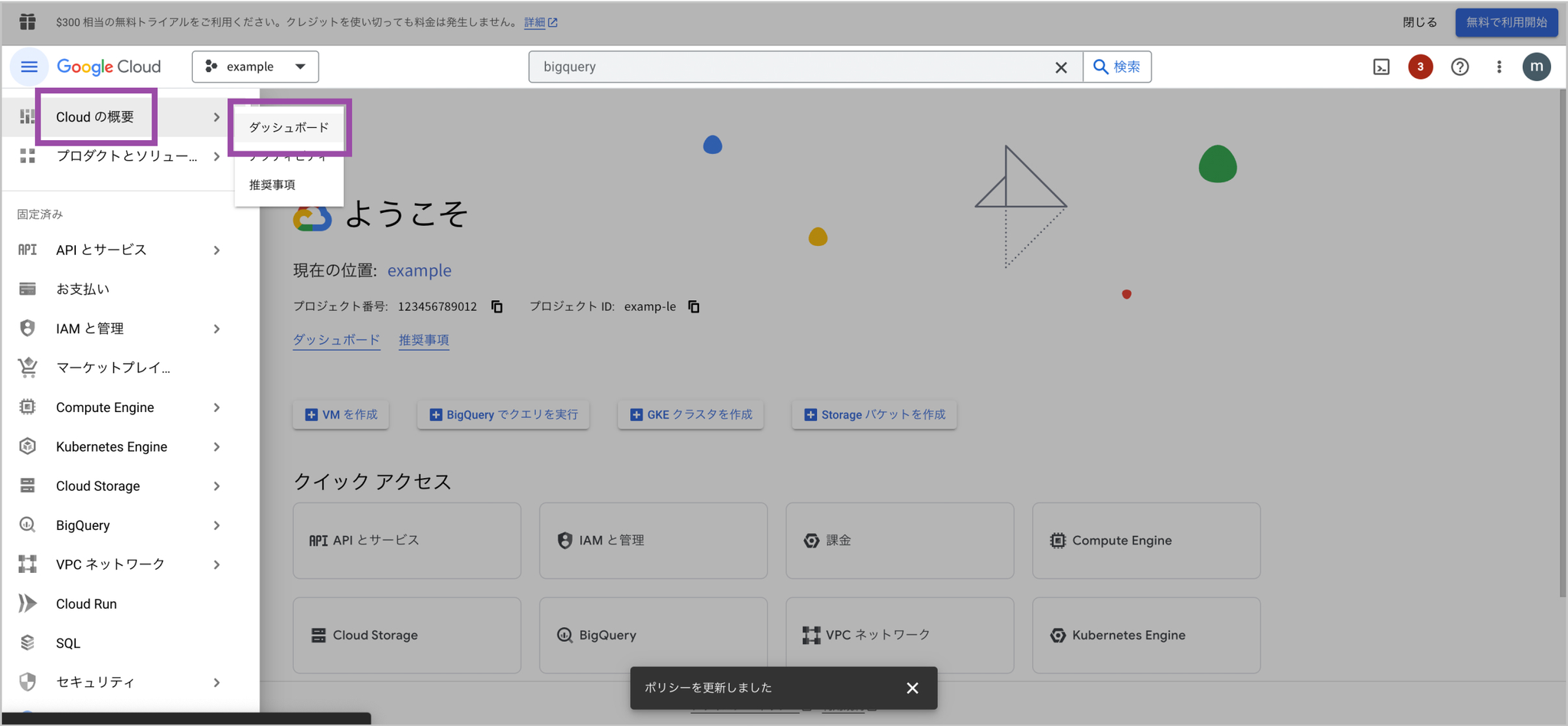Screen dimensions: 1568x726
Task: Activate the Cloud Shell terminal icon
Action: point(1381,67)
